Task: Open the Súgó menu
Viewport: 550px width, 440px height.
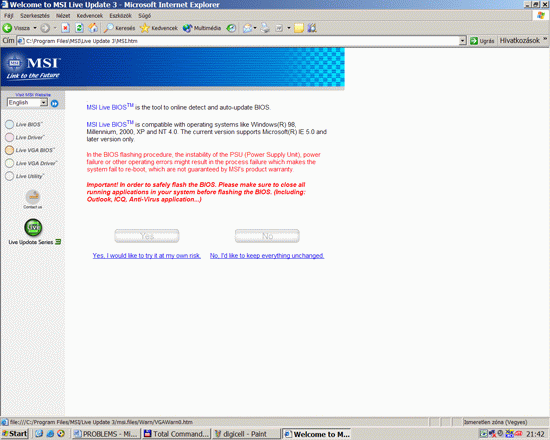Action: [145, 16]
